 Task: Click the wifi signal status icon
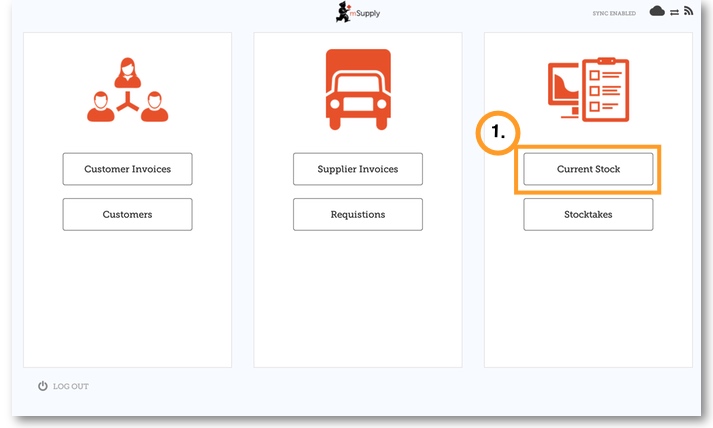688,12
